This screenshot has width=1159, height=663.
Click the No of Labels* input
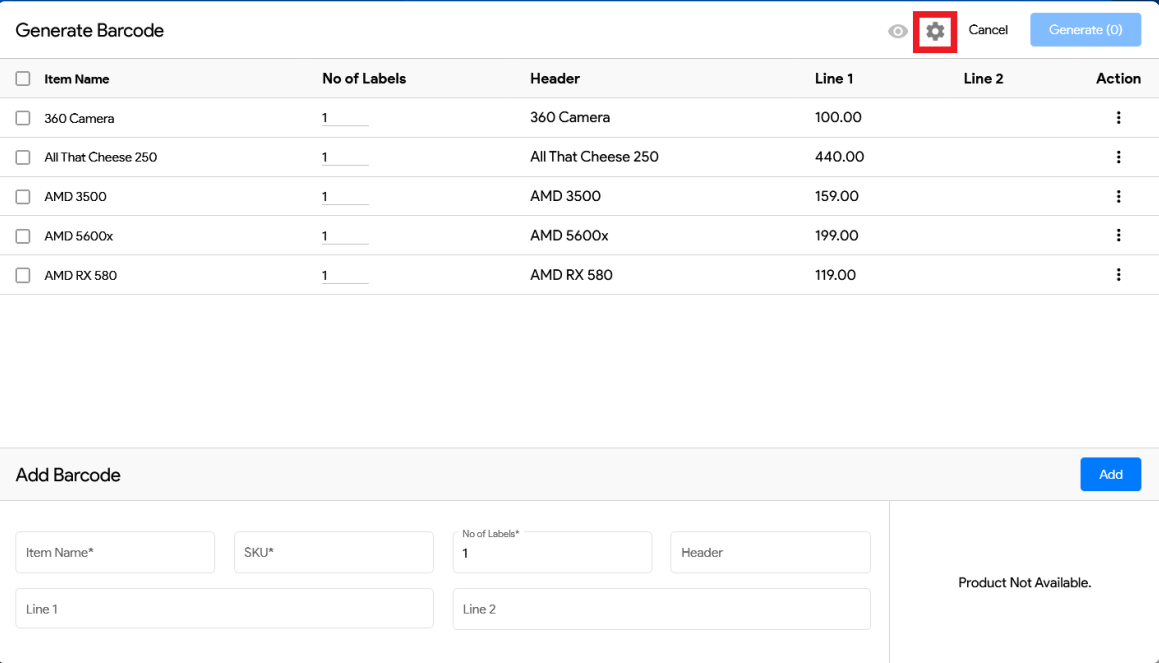click(552, 552)
